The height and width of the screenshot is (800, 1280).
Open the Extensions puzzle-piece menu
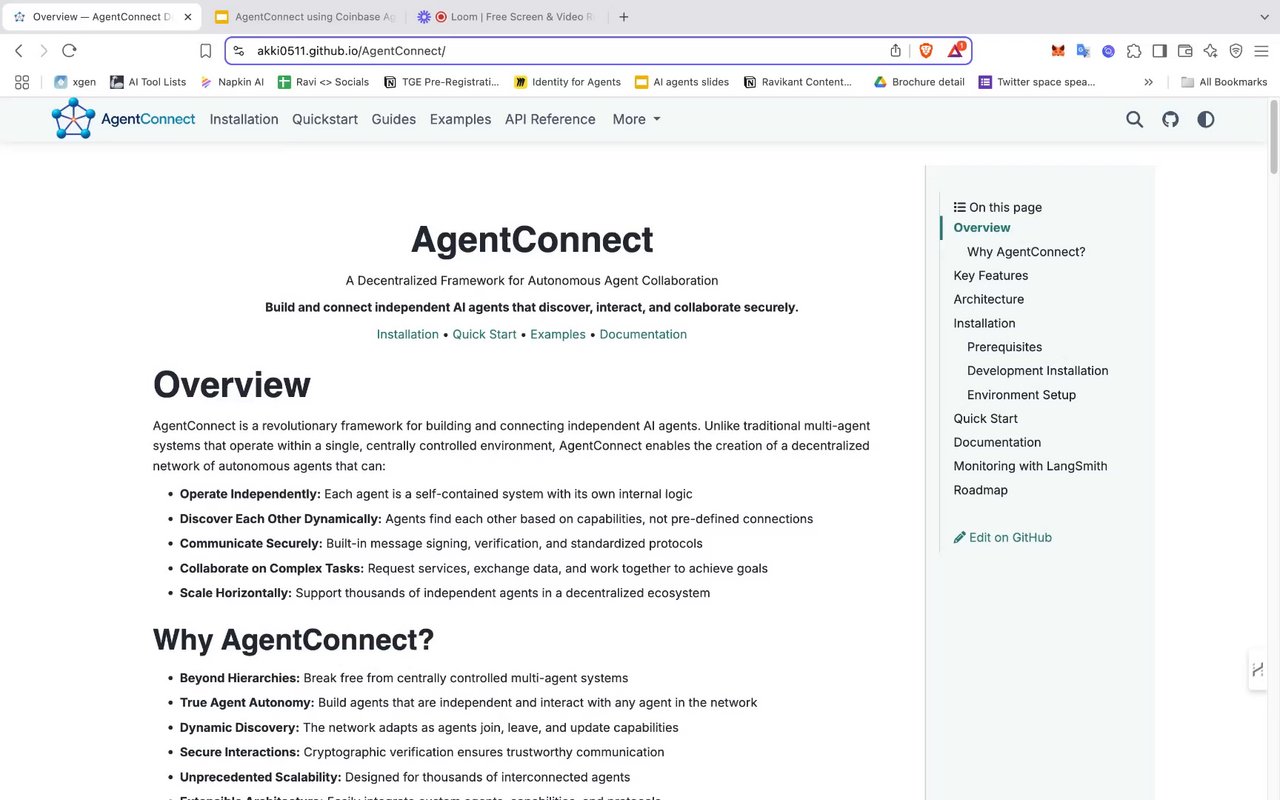pyautogui.click(x=1133, y=51)
